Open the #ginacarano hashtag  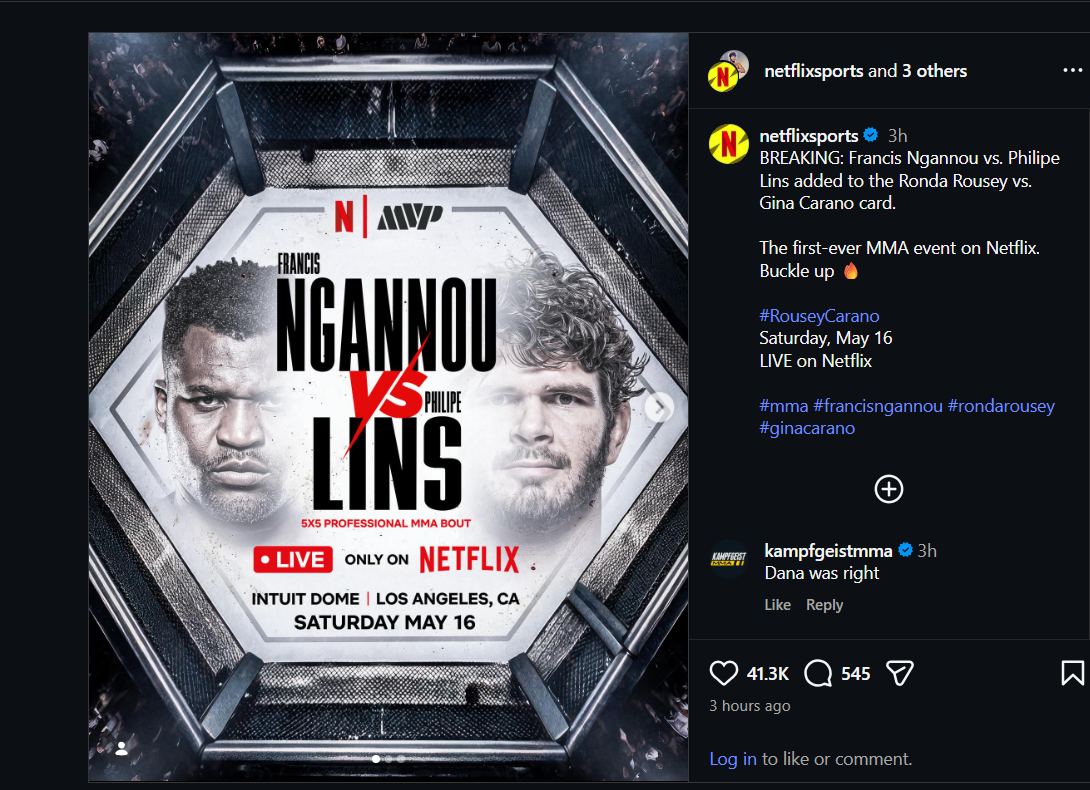[x=807, y=428]
